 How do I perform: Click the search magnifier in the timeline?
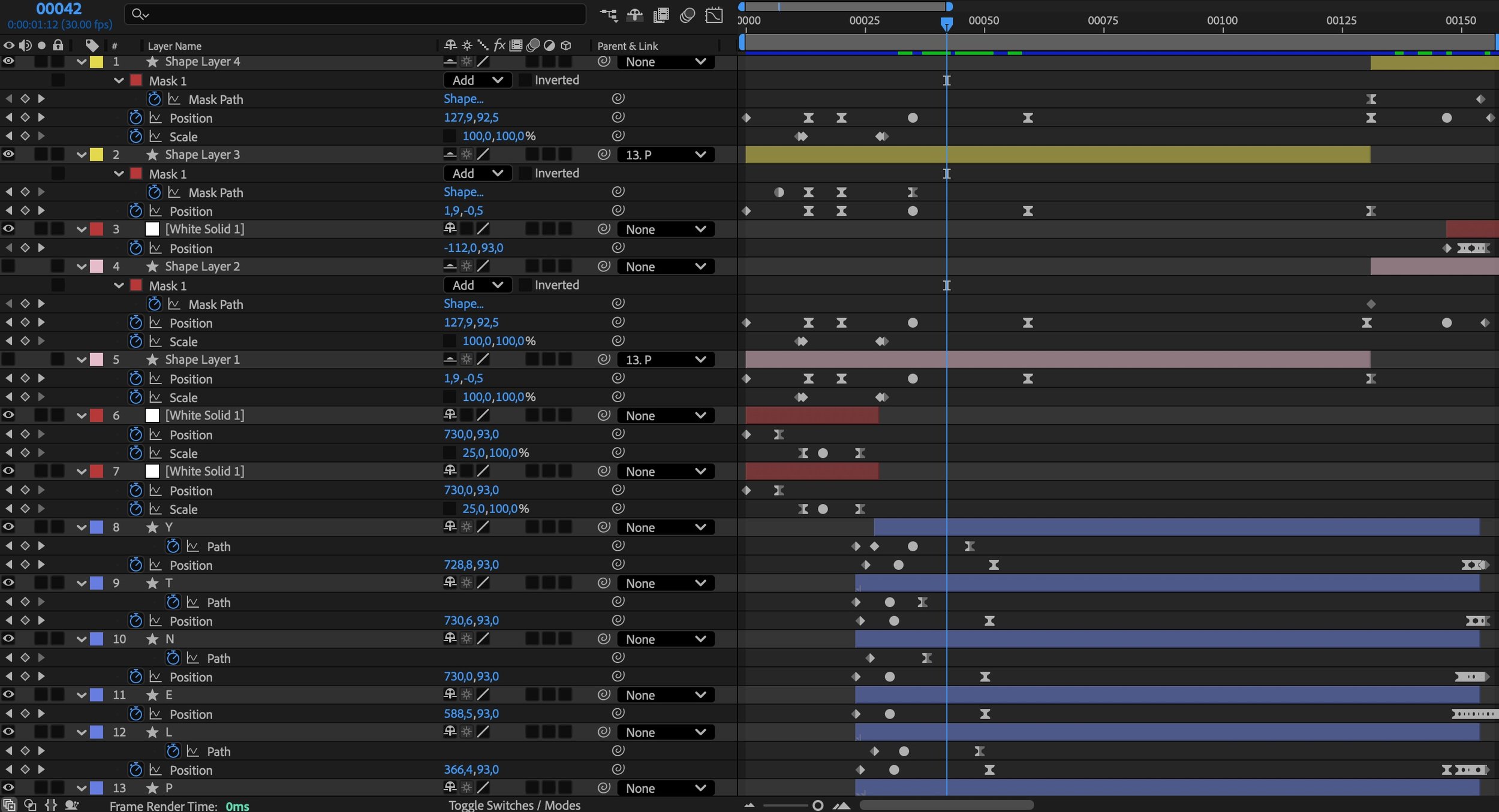click(139, 14)
